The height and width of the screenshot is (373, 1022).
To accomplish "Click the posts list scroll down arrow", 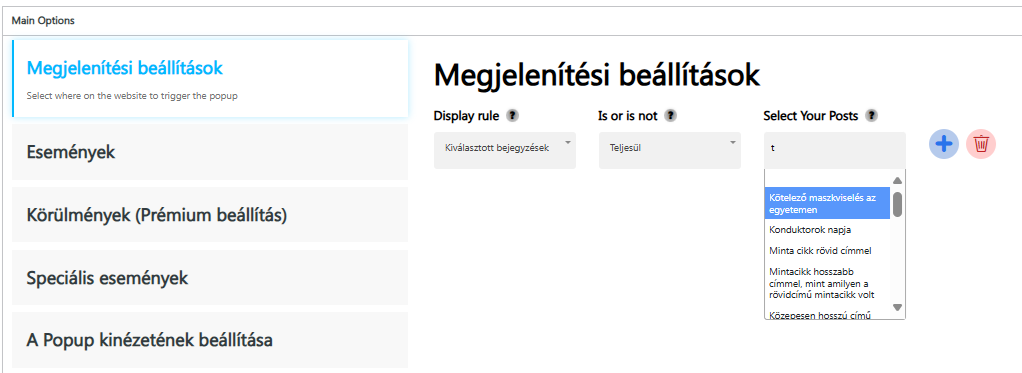I will click(898, 307).
